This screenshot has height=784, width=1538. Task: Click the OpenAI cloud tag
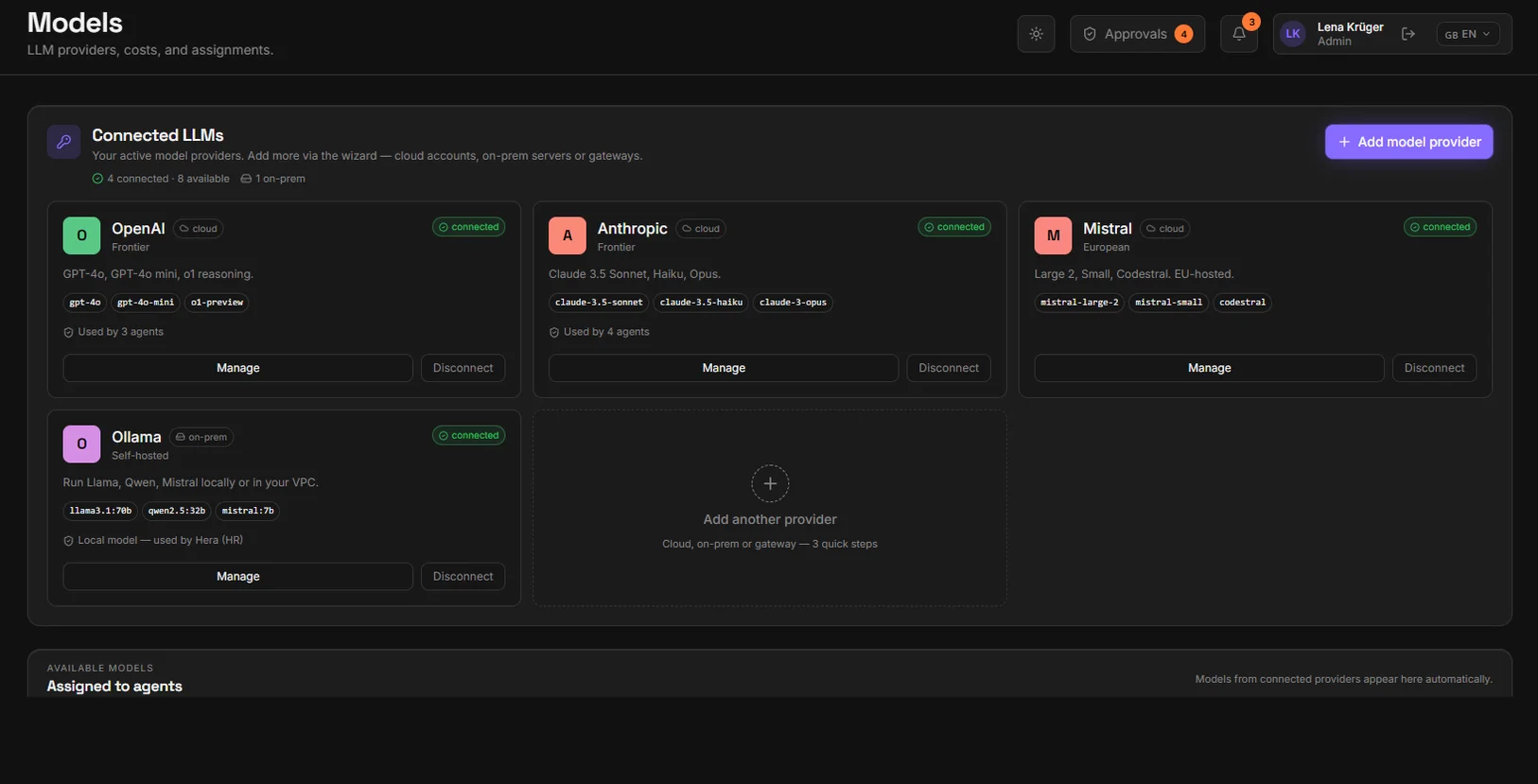pos(199,229)
